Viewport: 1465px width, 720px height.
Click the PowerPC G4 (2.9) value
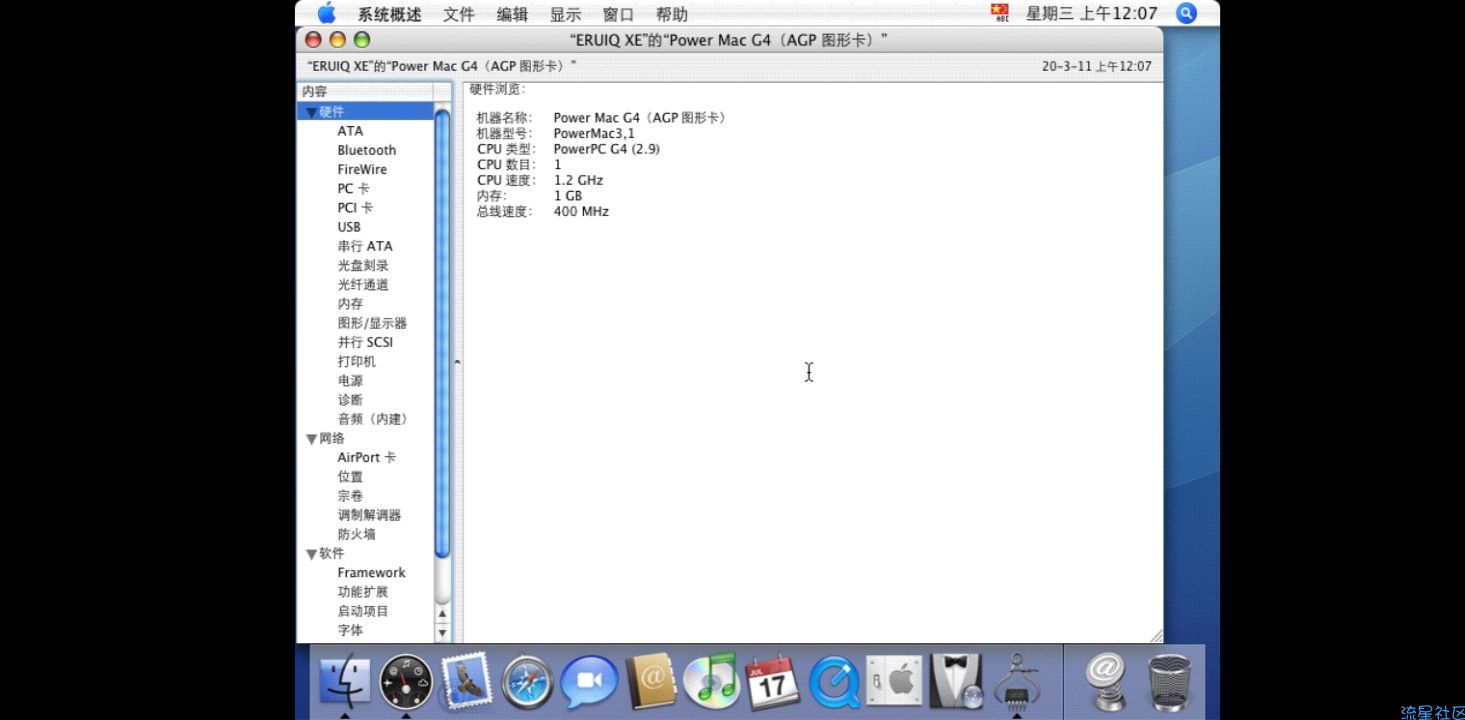606,149
